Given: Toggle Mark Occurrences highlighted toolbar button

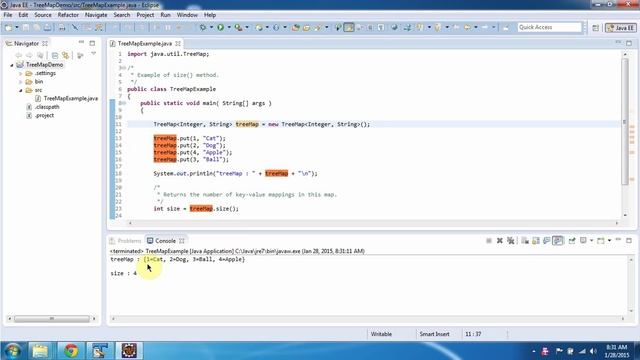Looking at the screenshot, I should point(349,27).
